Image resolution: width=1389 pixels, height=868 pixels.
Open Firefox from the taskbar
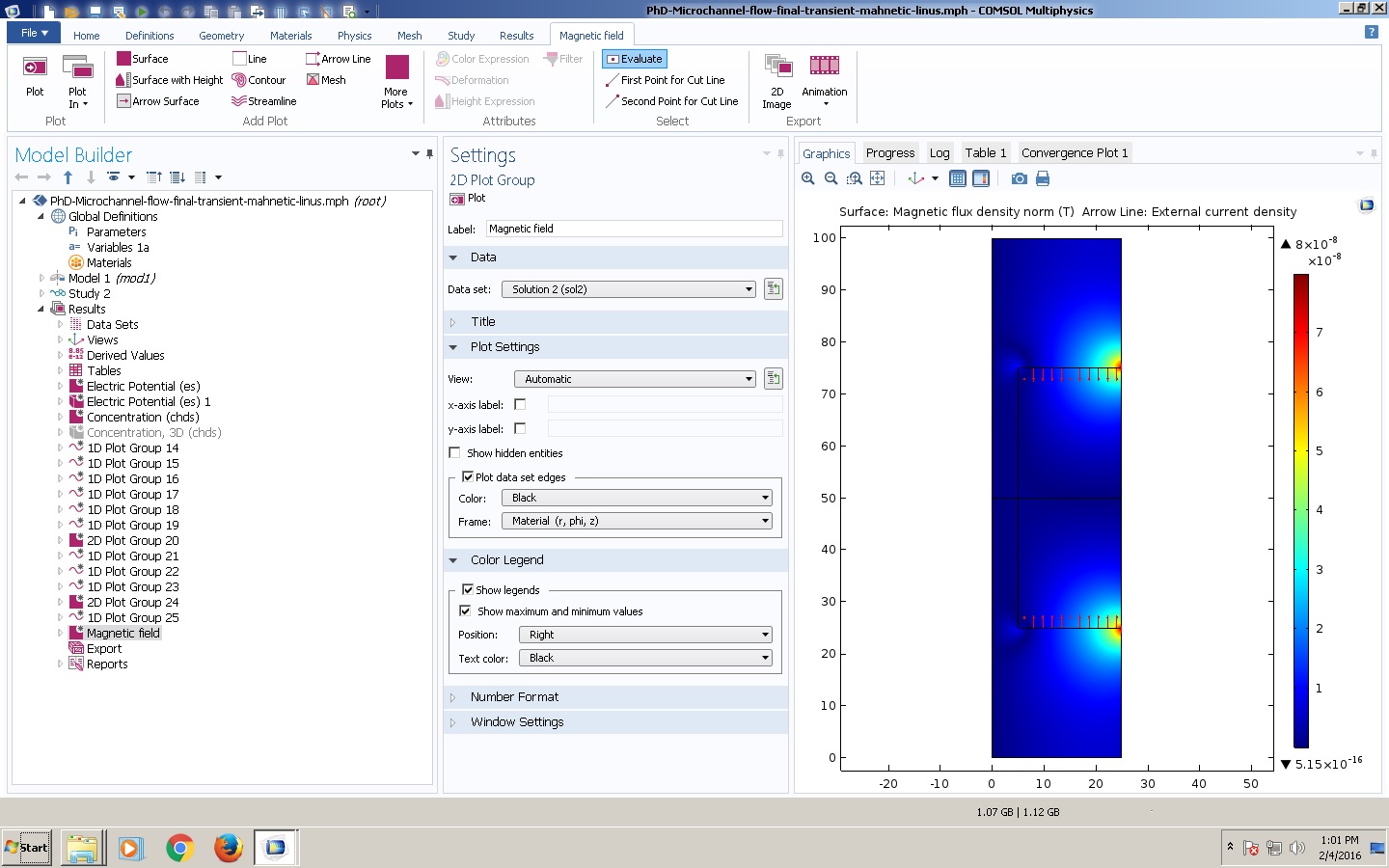(x=229, y=848)
